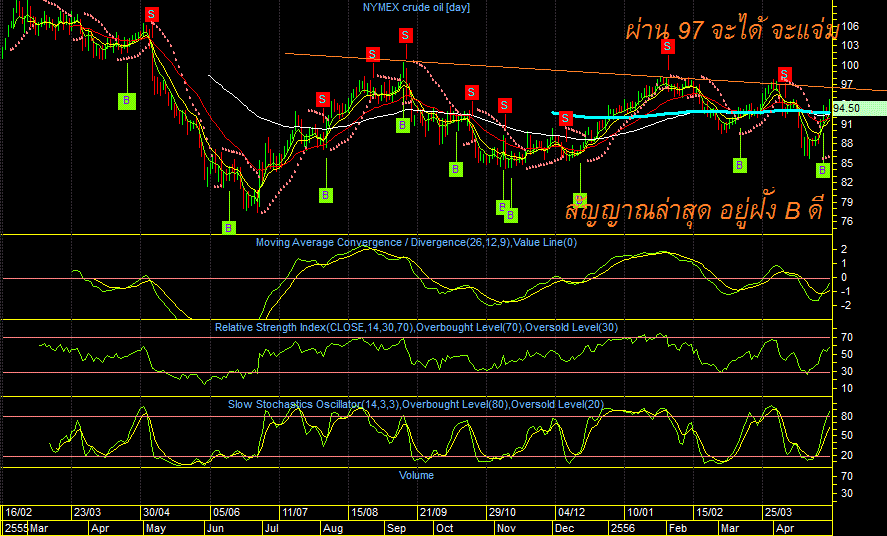Click the date label 21/09

click(x=433, y=512)
